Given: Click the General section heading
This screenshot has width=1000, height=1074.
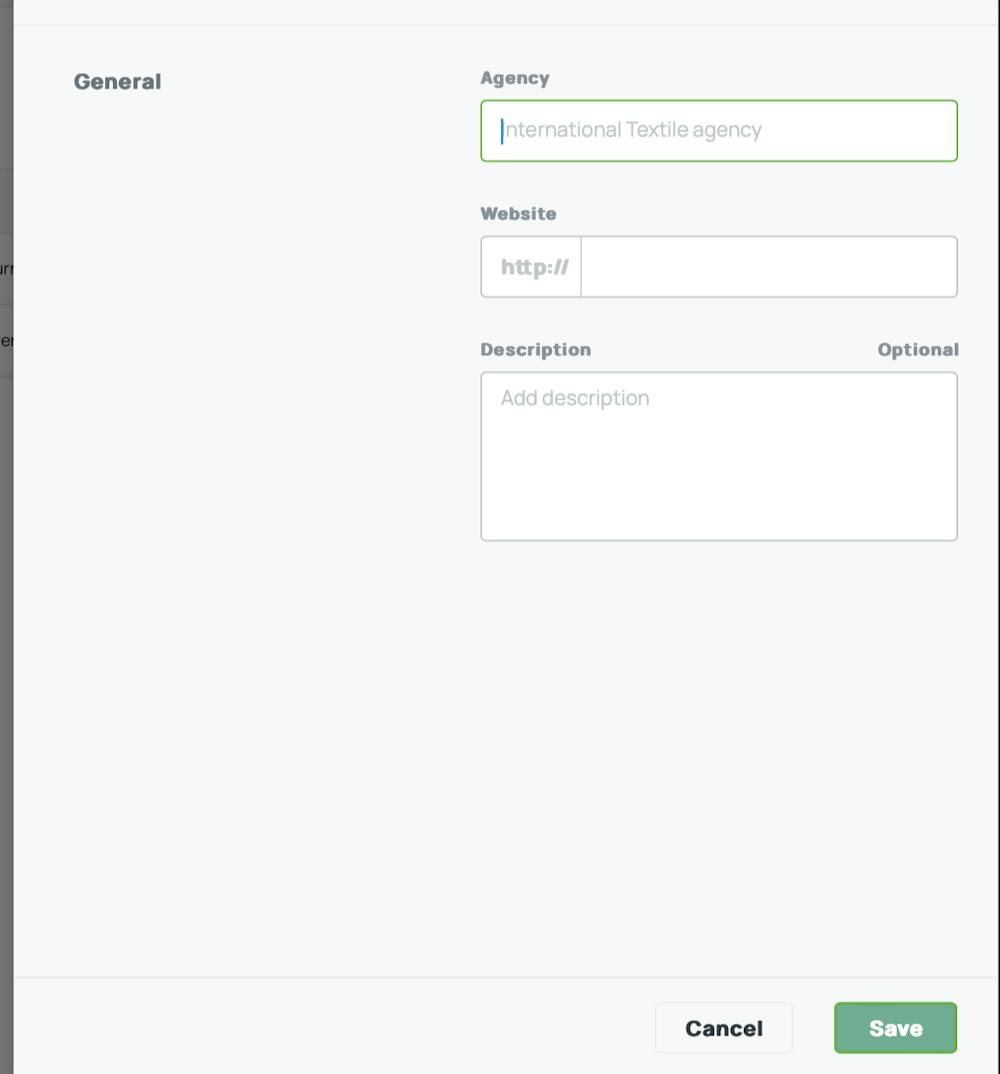Looking at the screenshot, I should coord(117,81).
